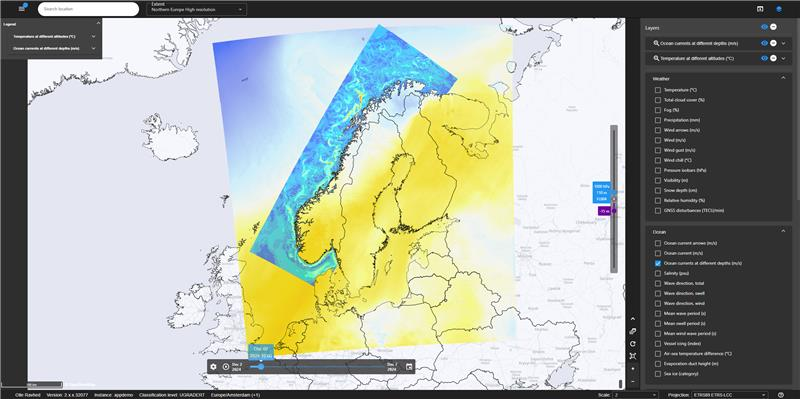Click Air-sea temperature difference label

(697, 353)
